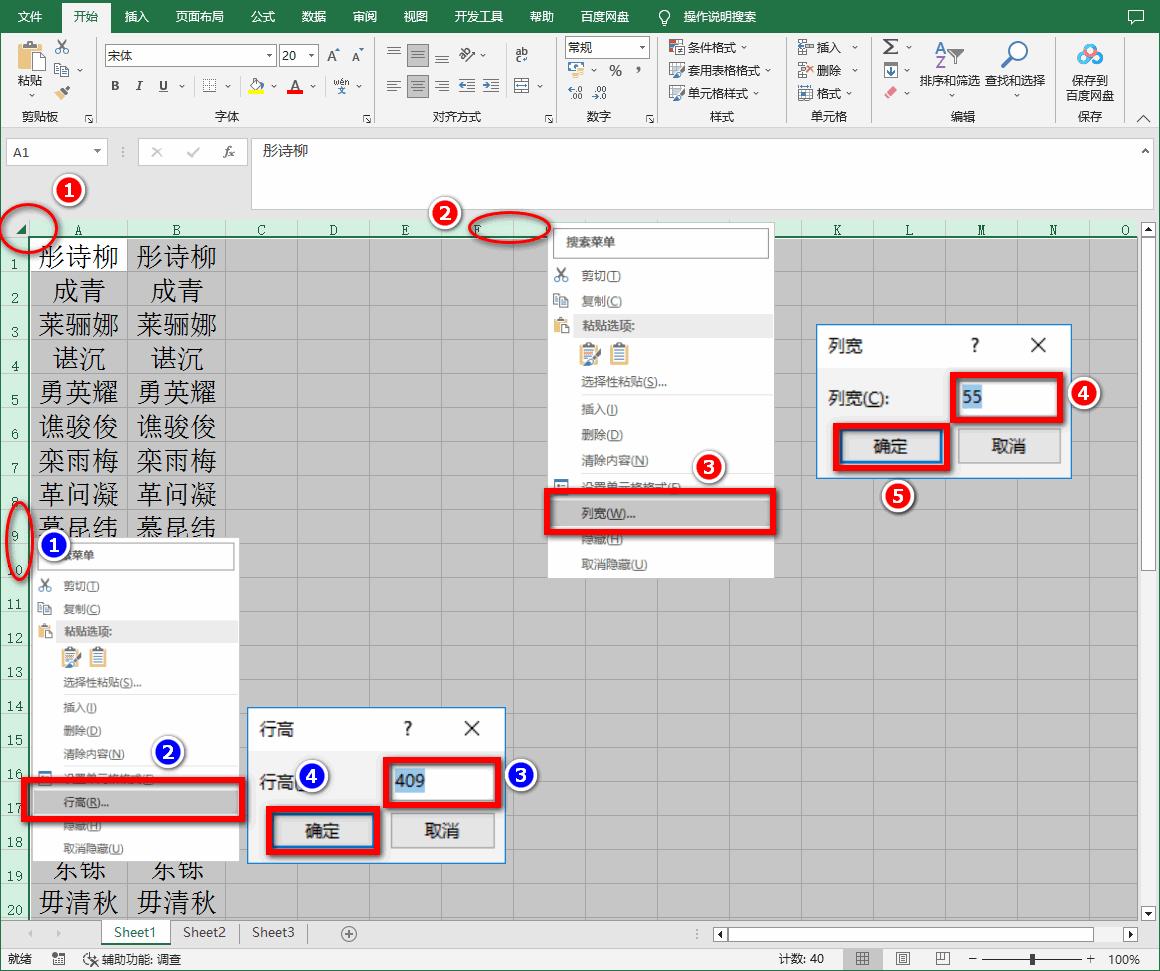The image size is (1160, 971).
Task: Click the zoom slider handle
Action: [1032, 959]
